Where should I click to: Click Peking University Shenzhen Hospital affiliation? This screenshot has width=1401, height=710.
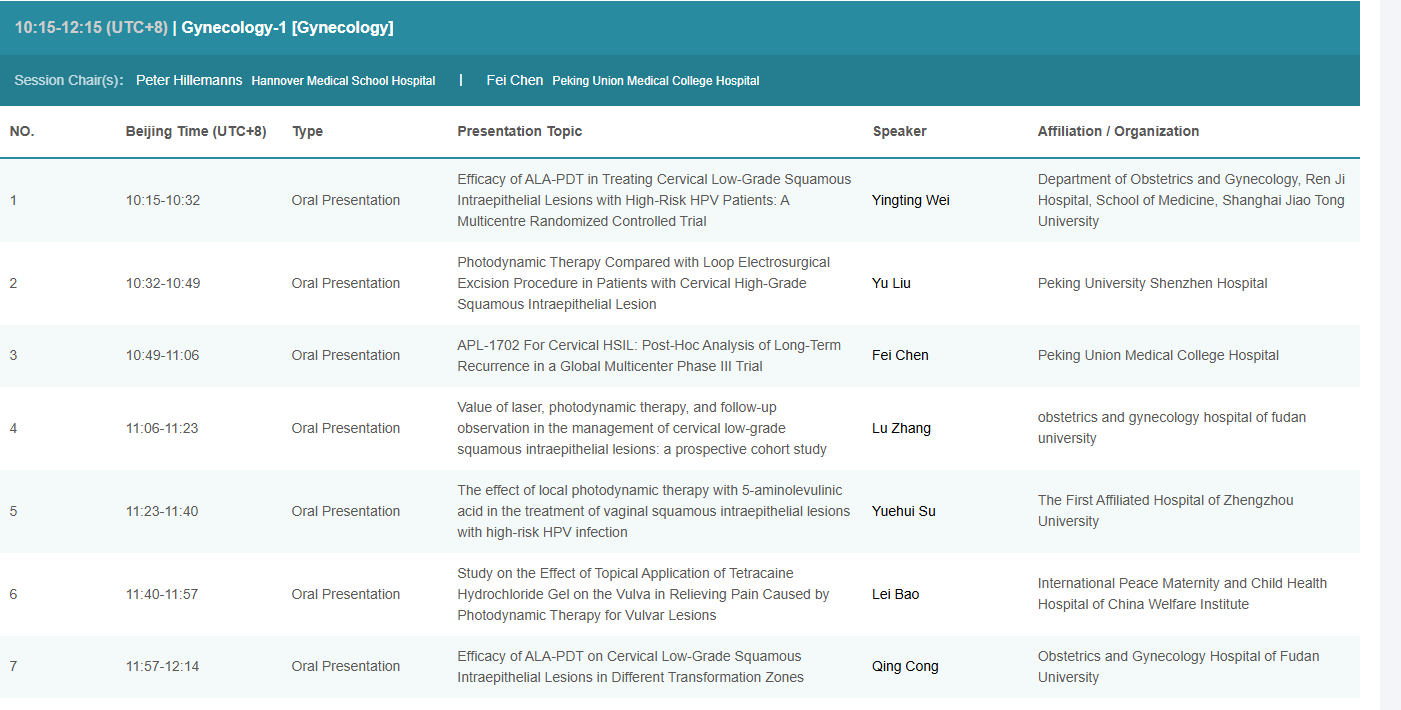pos(1152,283)
